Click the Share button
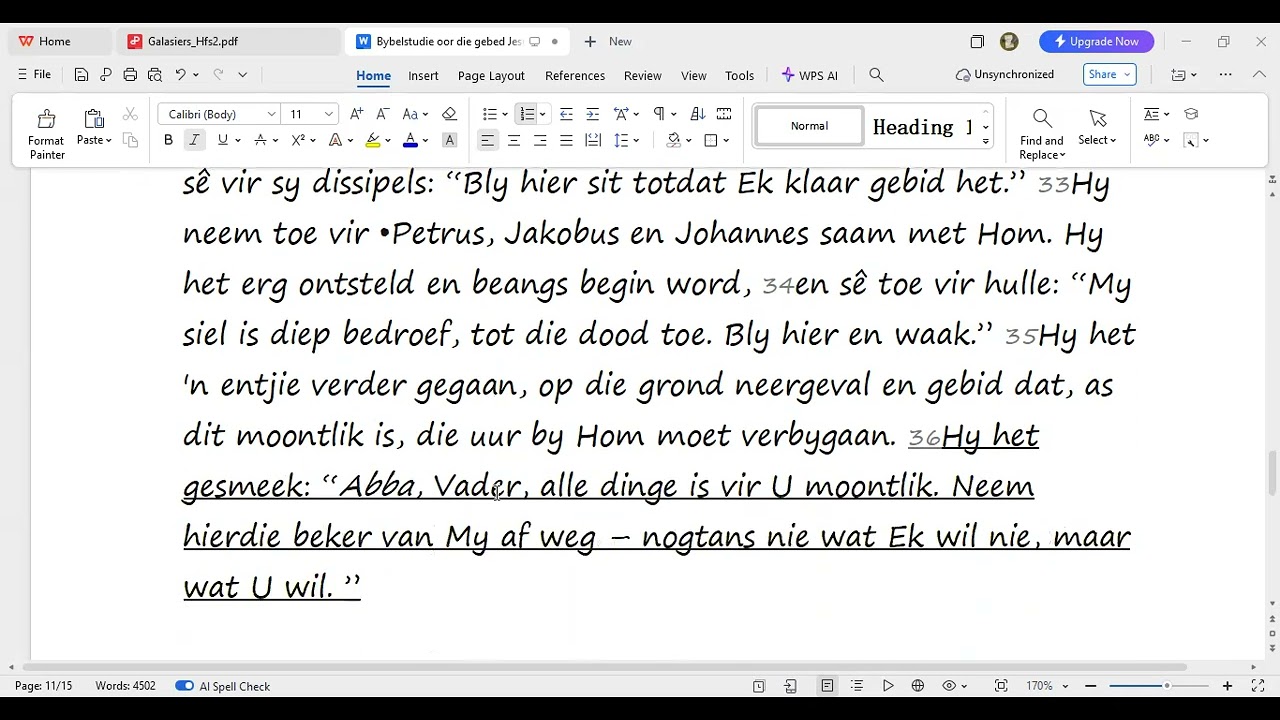 1110,75
